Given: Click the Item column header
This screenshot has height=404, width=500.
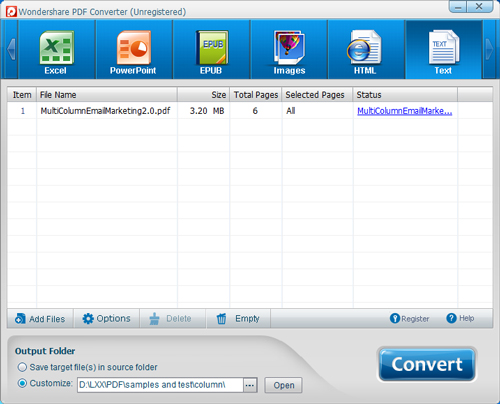Looking at the screenshot, I should coord(22,95).
